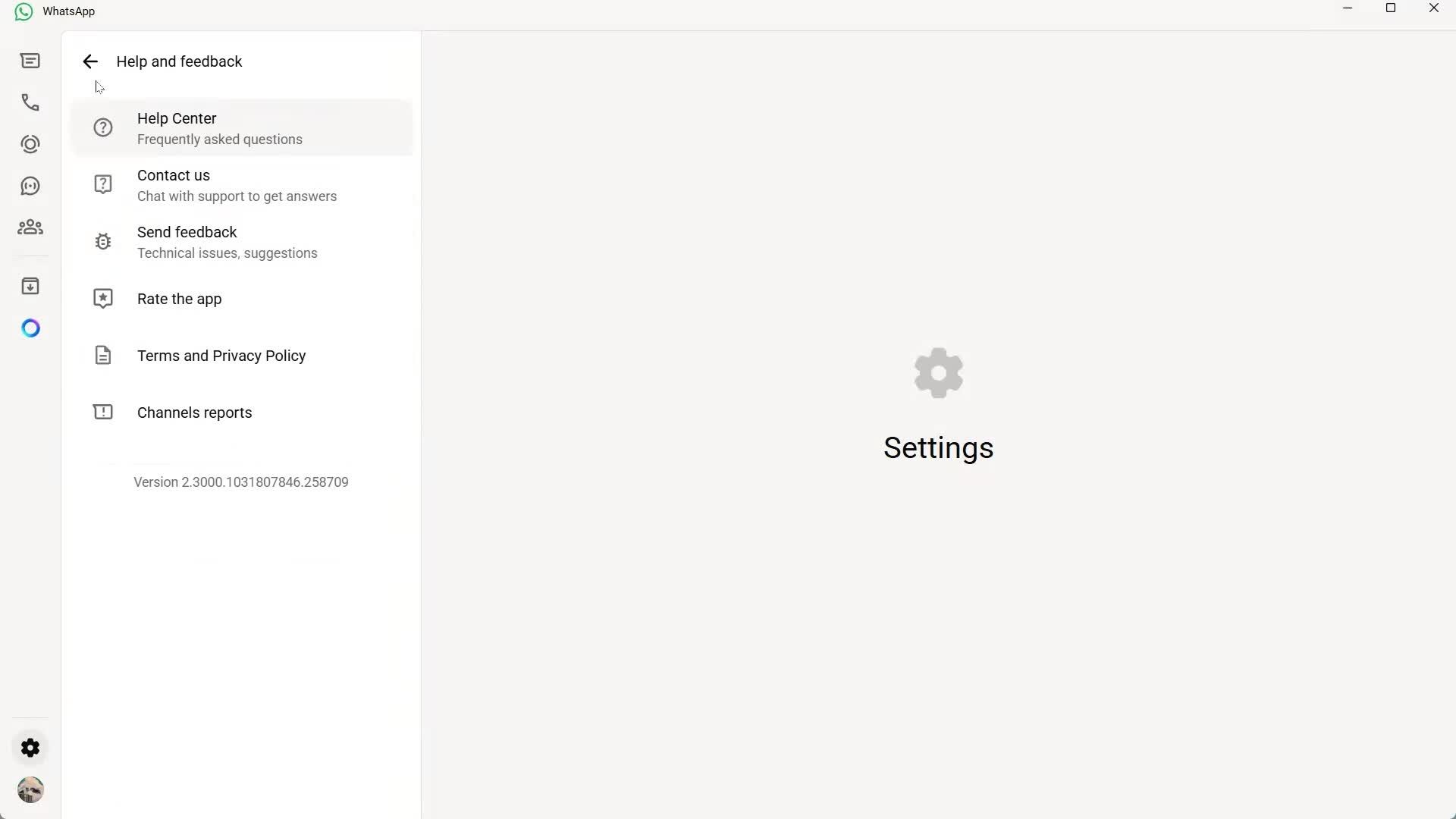Click the Send feedback bug icon
The height and width of the screenshot is (819, 1456).
(x=102, y=240)
